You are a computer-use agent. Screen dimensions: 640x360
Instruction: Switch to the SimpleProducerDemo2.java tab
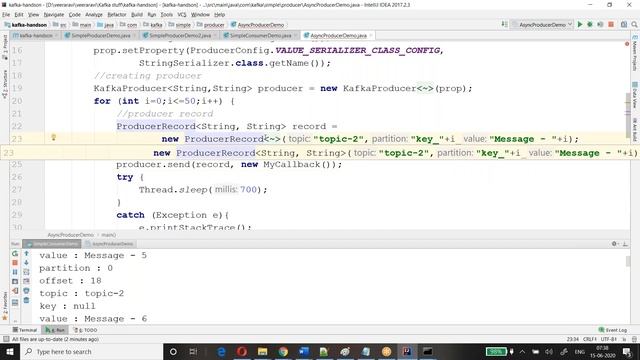180,36
